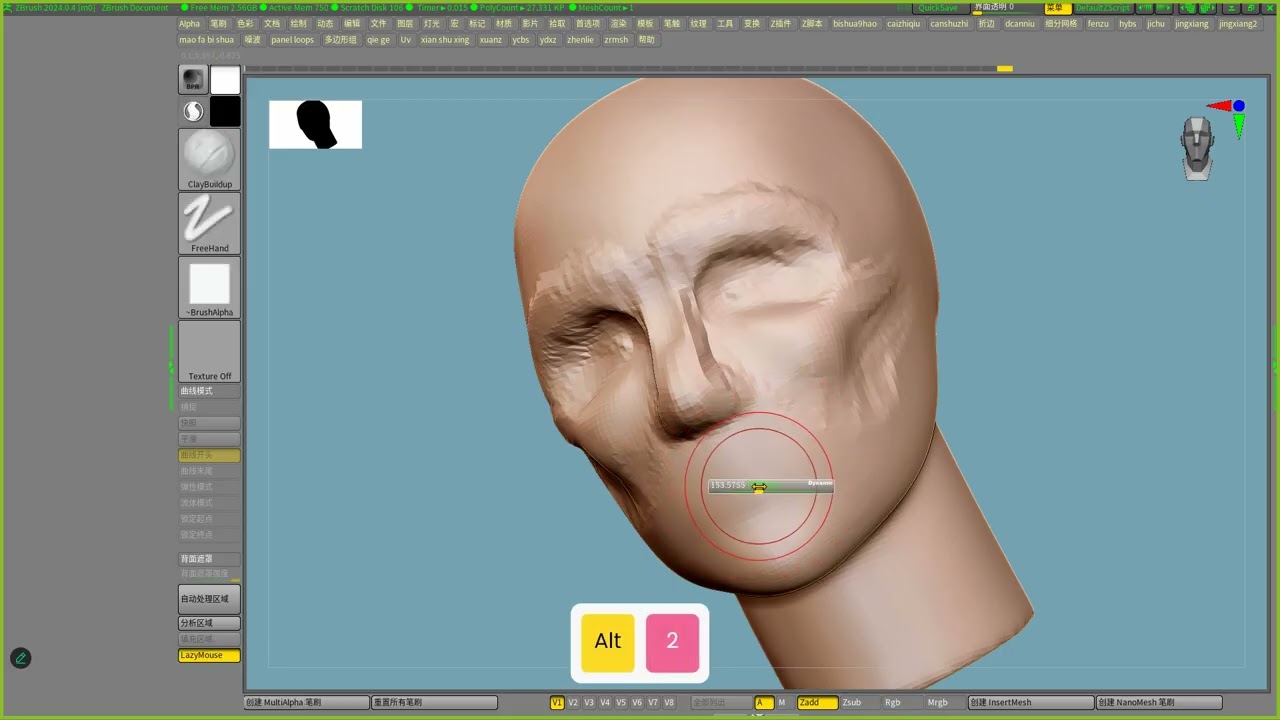Open the 多边形组 menu
The height and width of the screenshot is (720, 1280).
340,40
